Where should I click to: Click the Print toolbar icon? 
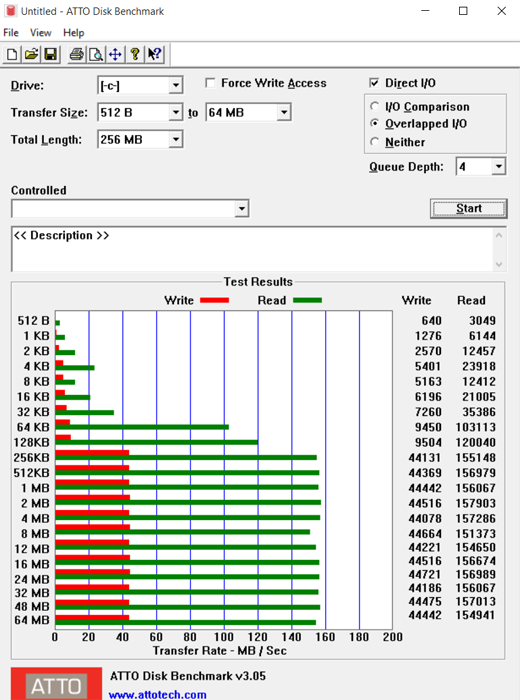pyautogui.click(x=76, y=54)
